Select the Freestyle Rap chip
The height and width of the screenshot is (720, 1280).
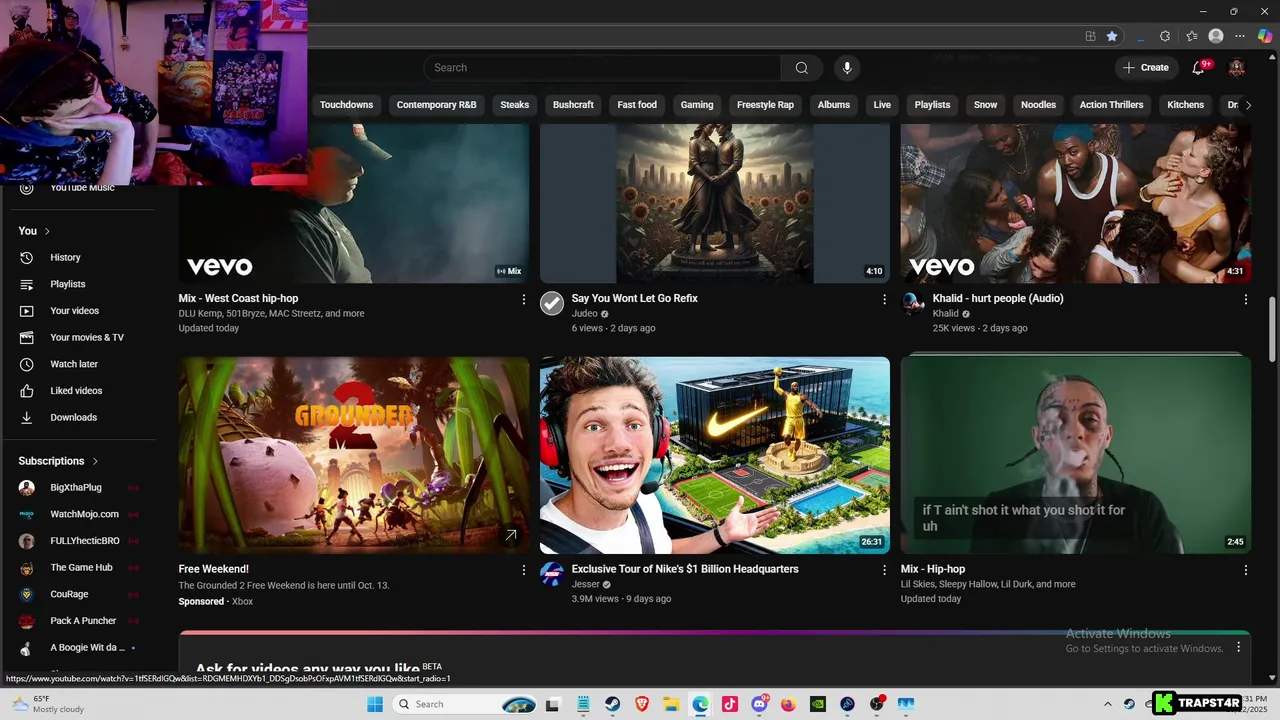[x=765, y=105]
